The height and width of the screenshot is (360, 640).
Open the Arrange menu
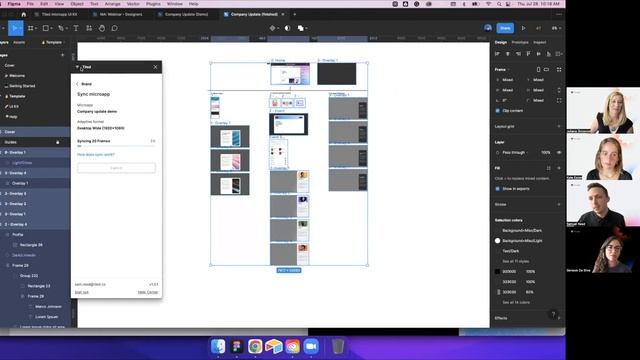(x=112, y=4)
